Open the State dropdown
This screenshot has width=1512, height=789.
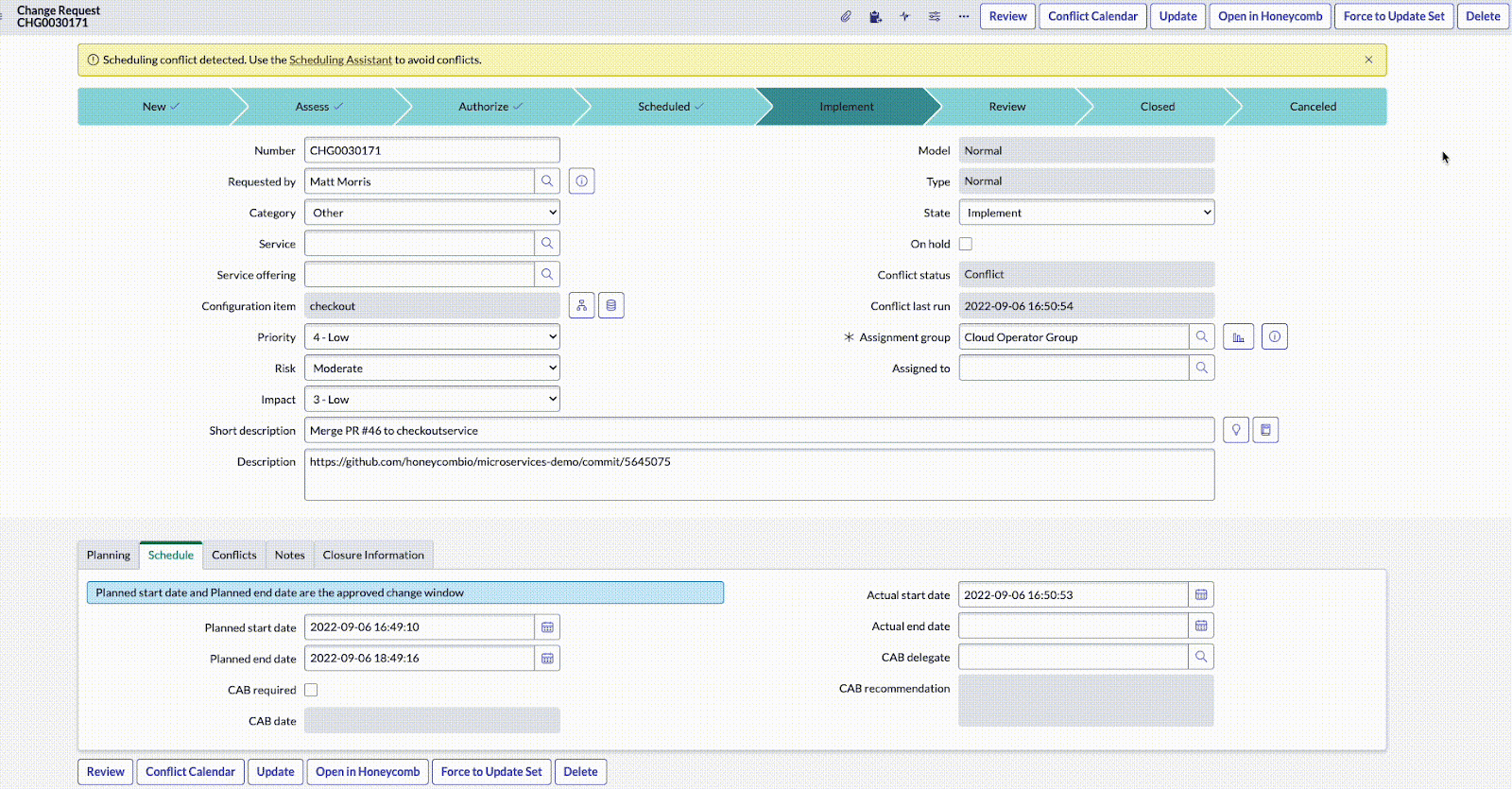1086,213
